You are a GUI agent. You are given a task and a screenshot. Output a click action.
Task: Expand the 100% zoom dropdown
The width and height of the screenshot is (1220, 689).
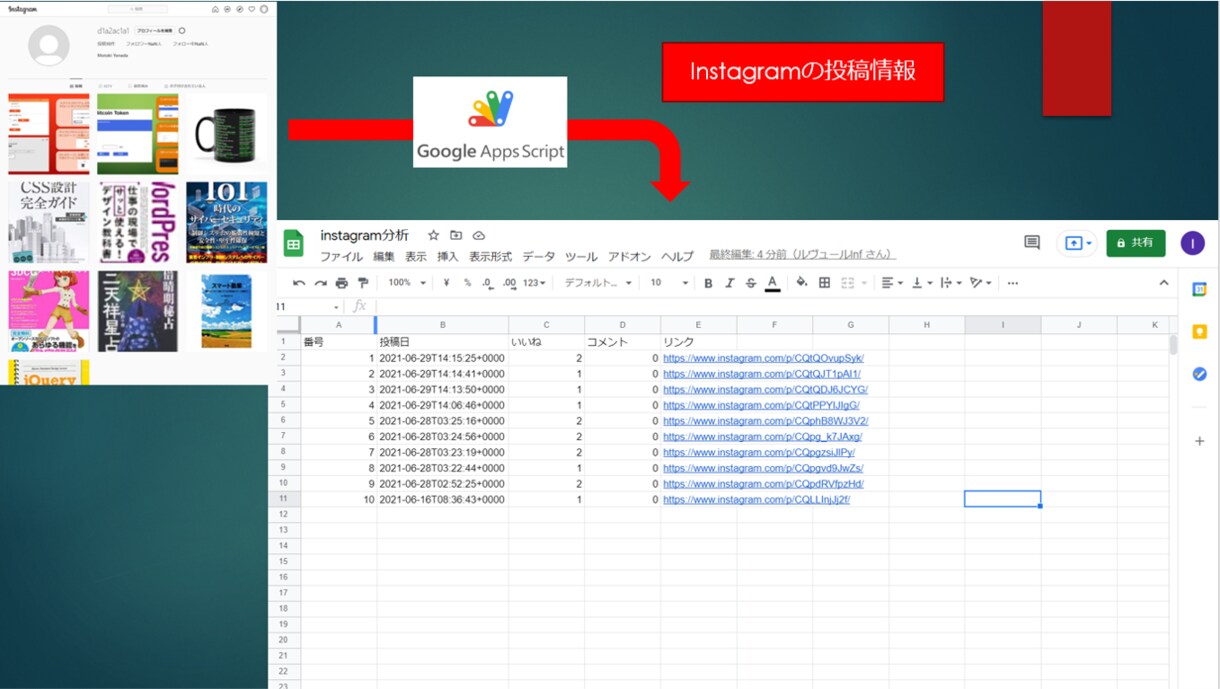point(407,283)
